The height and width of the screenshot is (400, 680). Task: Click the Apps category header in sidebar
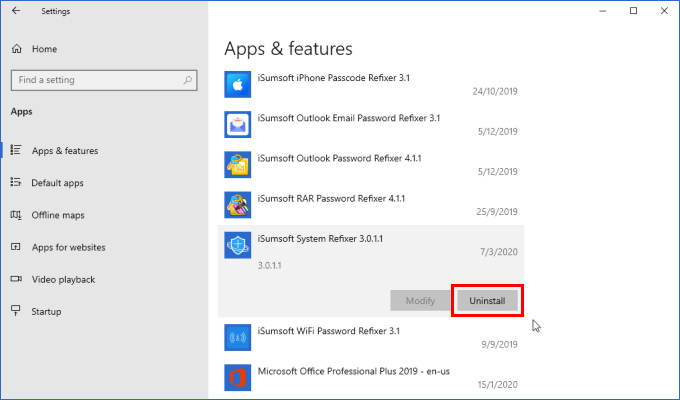tap(21, 111)
